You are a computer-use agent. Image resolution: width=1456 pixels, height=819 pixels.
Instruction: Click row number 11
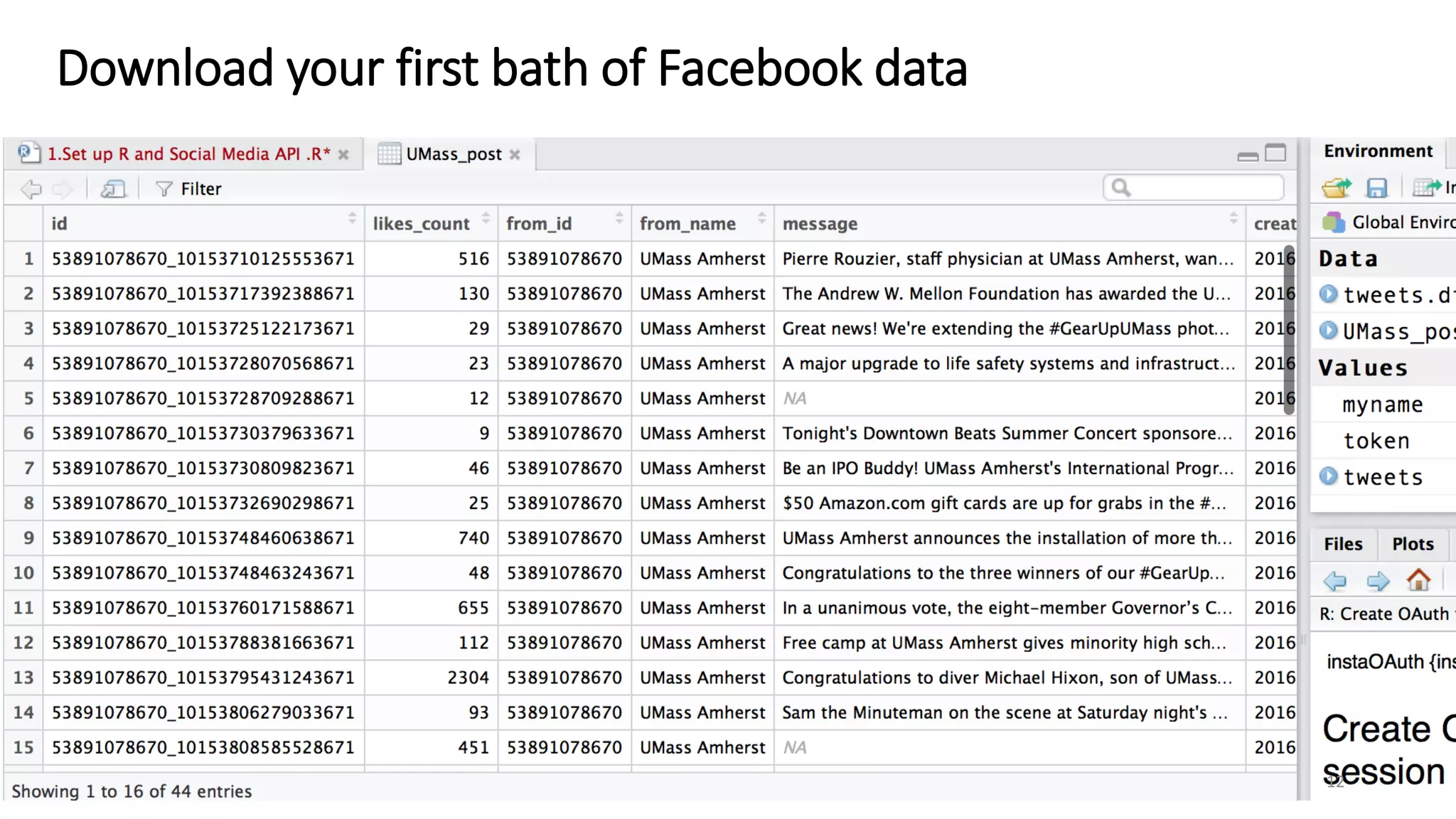[x=23, y=608]
